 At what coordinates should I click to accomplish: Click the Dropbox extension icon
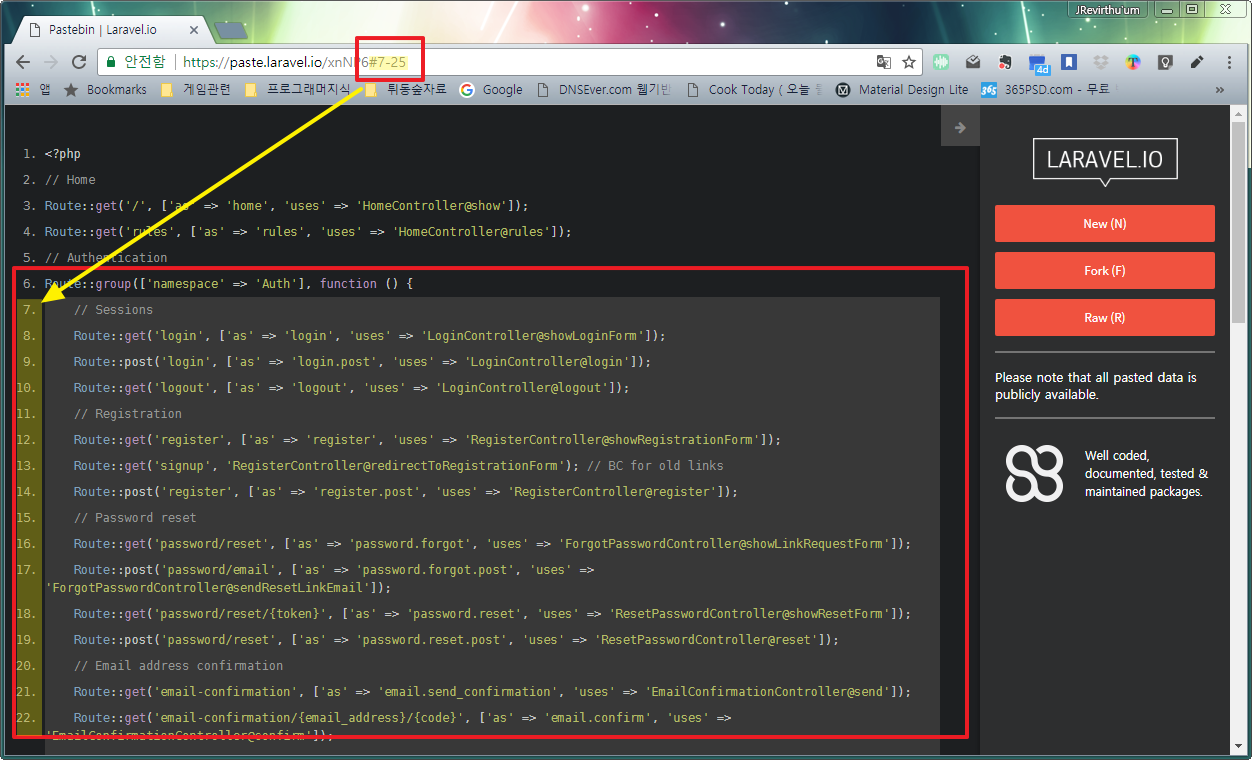pyautogui.click(x=1101, y=62)
